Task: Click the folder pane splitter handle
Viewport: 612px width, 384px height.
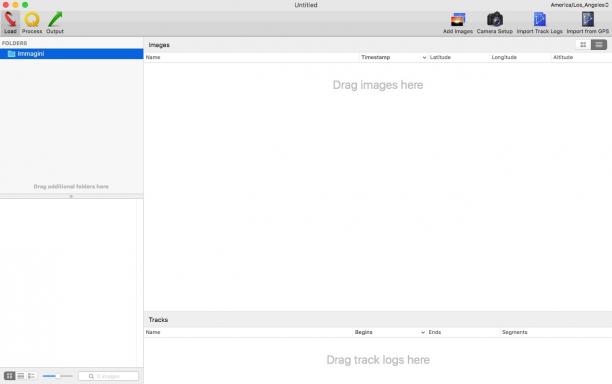Action: pos(71,196)
